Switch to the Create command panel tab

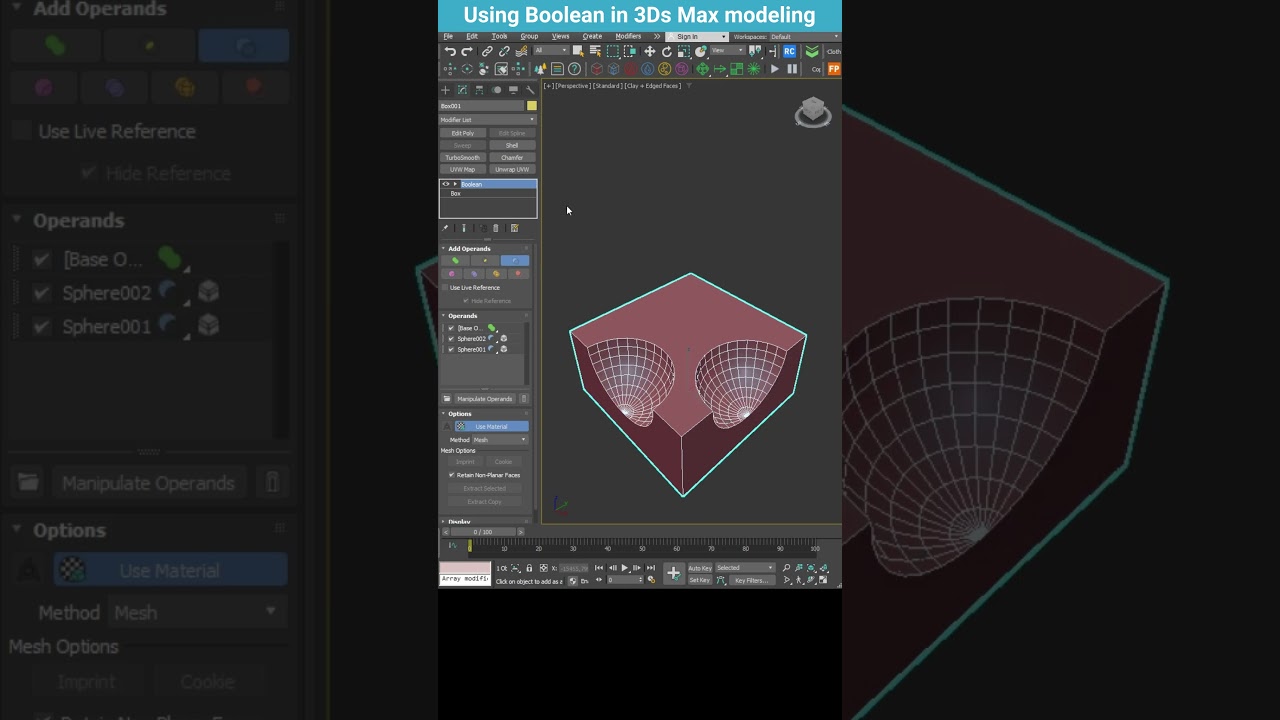click(446, 90)
